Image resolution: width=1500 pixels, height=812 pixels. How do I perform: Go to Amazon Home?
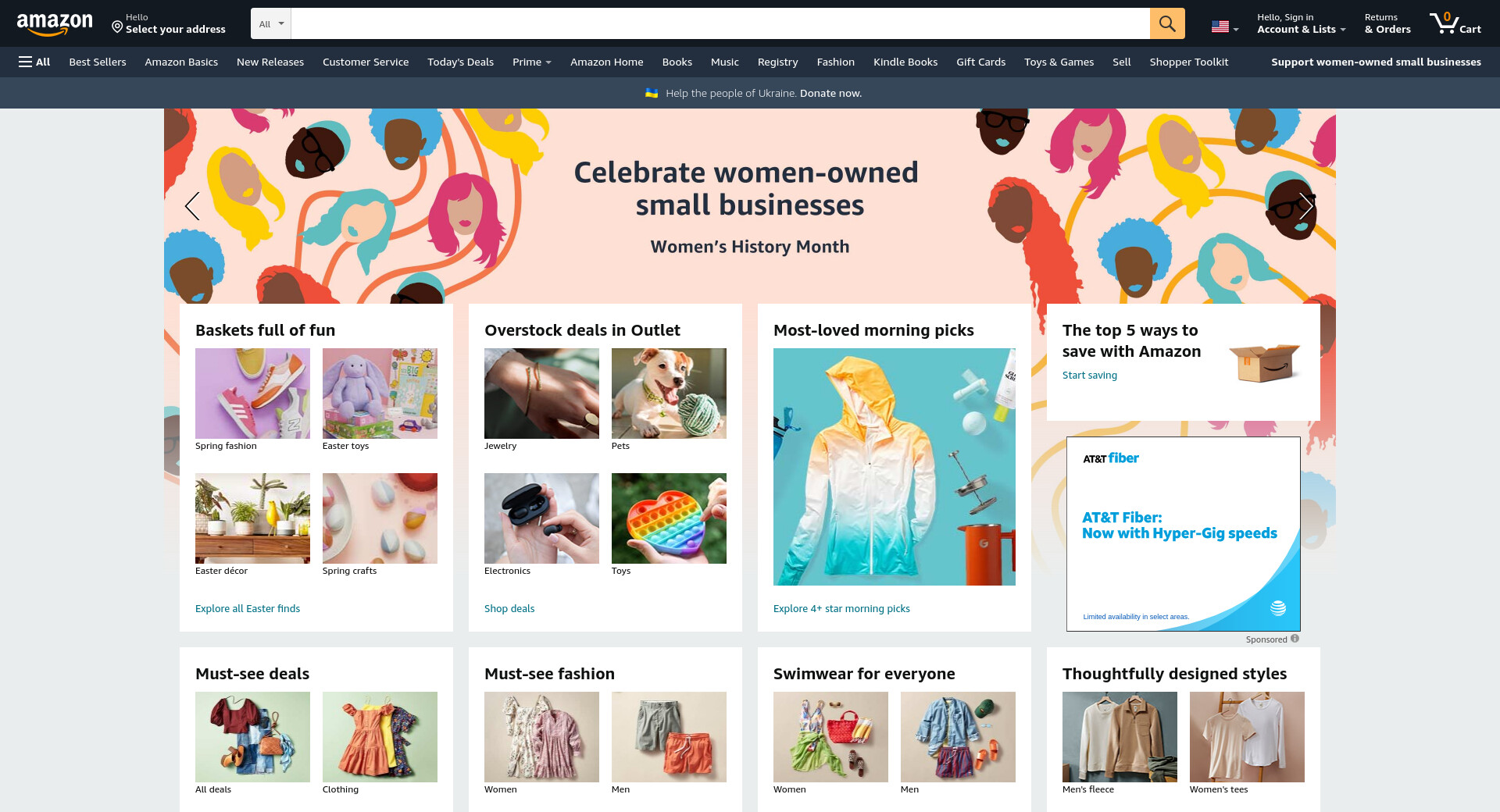tap(607, 62)
